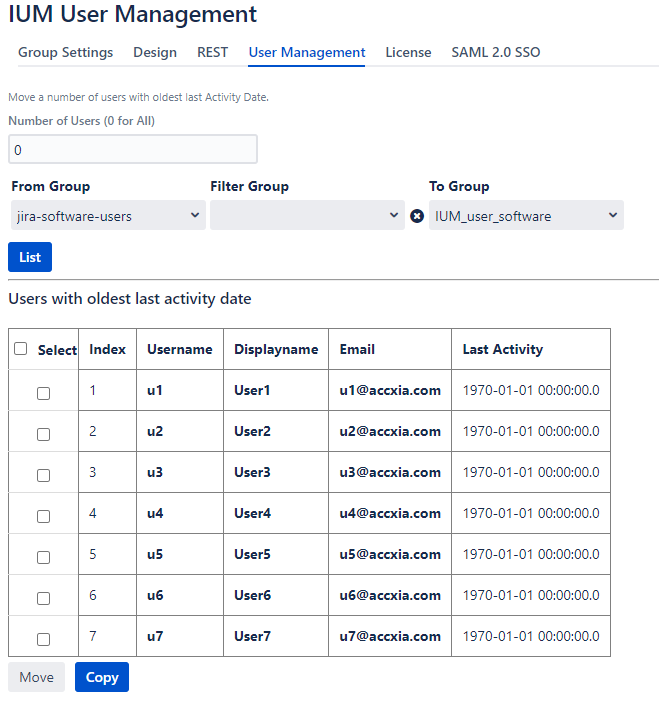This screenshot has width=659, height=708.
Task: Select the REST tab
Action: click(x=212, y=52)
